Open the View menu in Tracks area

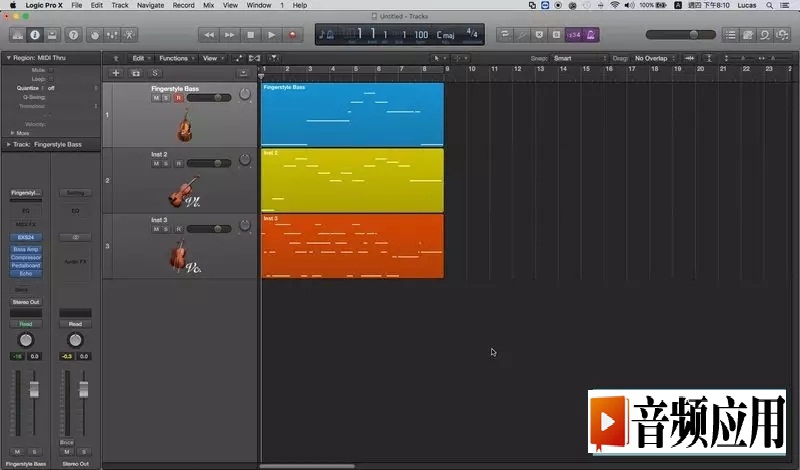pyautogui.click(x=212, y=58)
